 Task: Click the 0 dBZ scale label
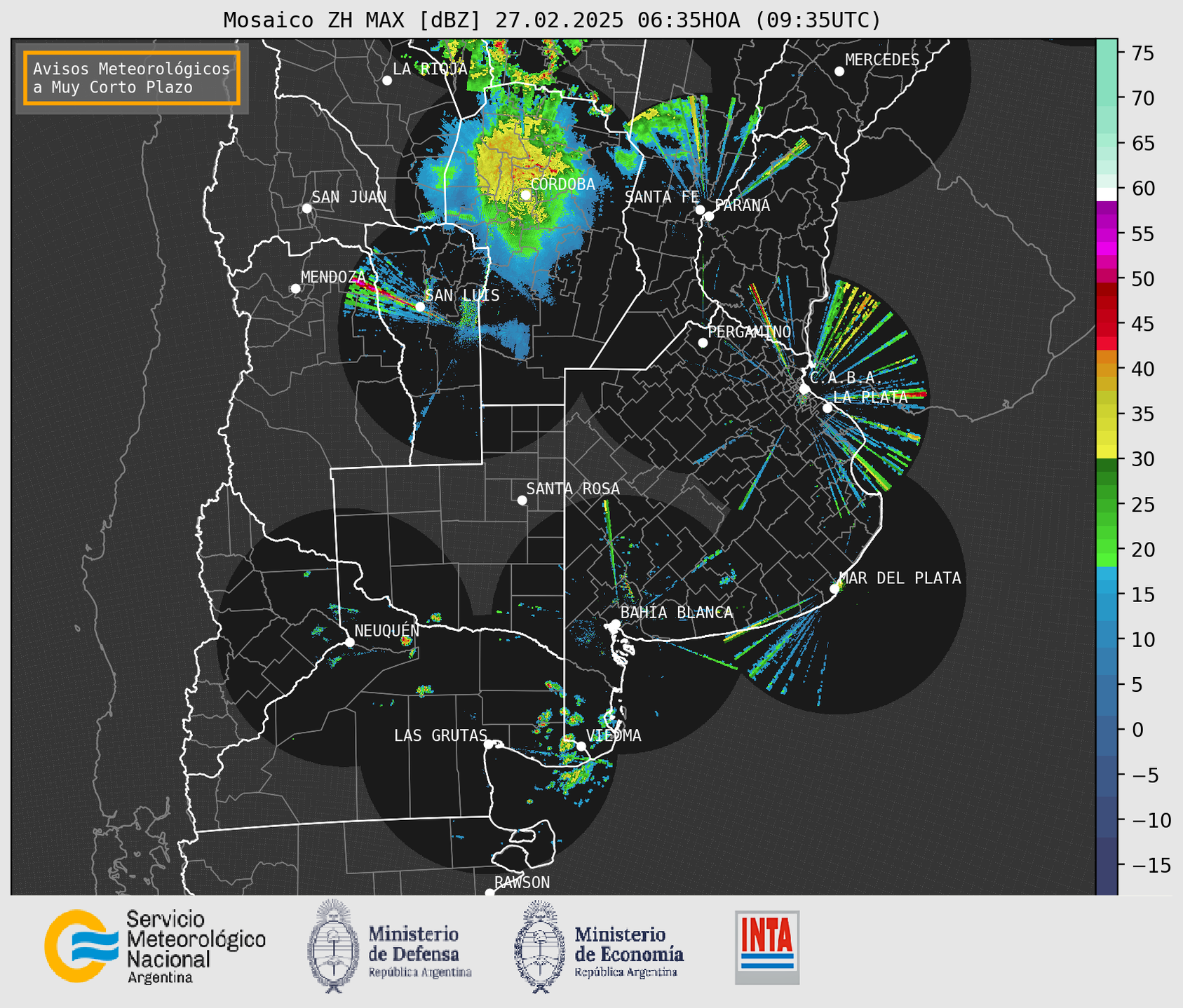pyautogui.click(x=1137, y=730)
